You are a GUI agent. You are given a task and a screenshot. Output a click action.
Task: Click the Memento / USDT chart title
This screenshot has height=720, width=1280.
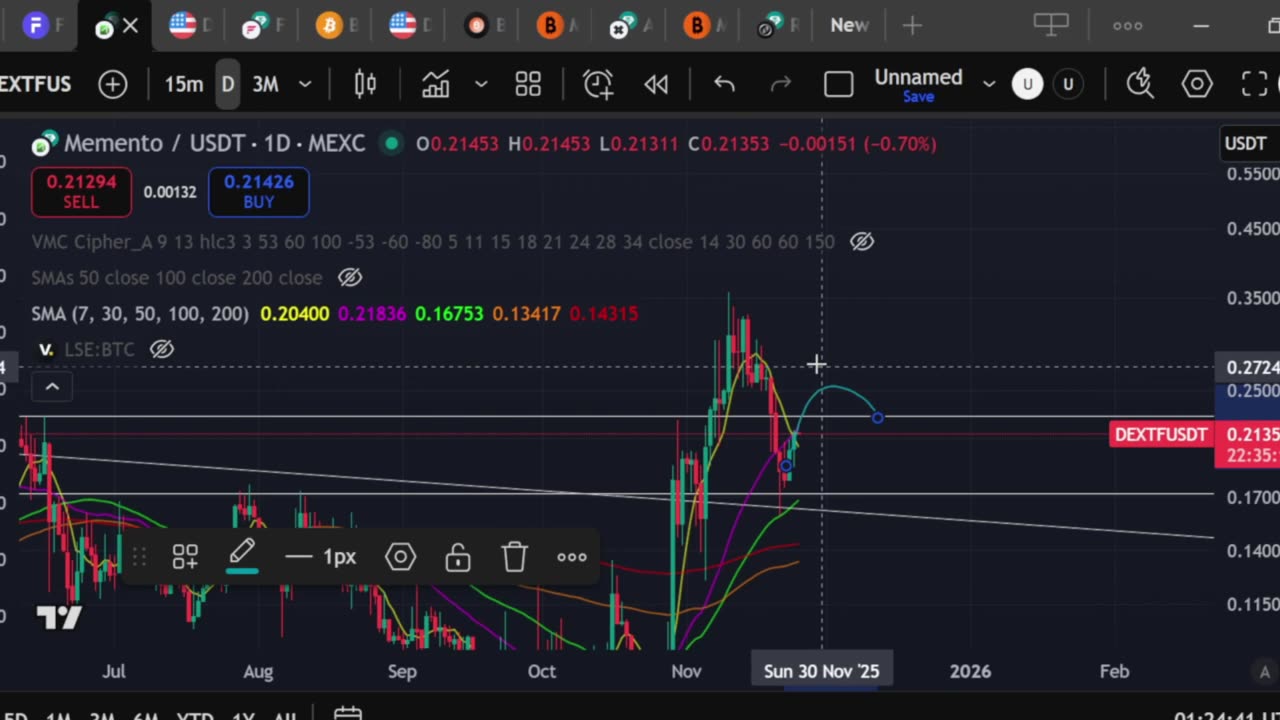coord(214,144)
